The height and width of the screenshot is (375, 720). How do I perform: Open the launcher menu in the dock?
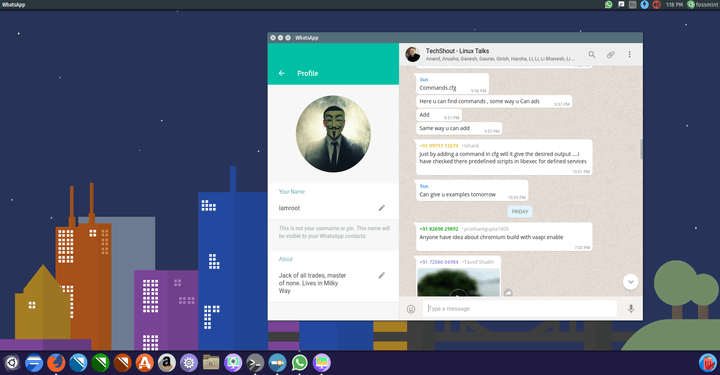(x=11, y=363)
